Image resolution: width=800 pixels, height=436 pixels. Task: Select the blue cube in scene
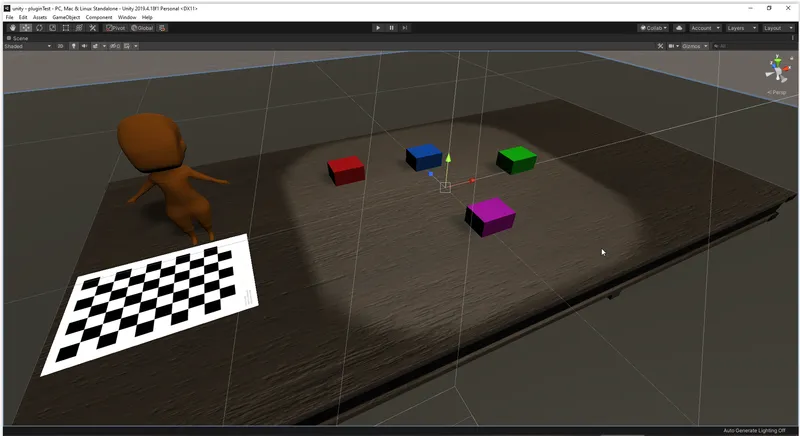click(x=424, y=157)
